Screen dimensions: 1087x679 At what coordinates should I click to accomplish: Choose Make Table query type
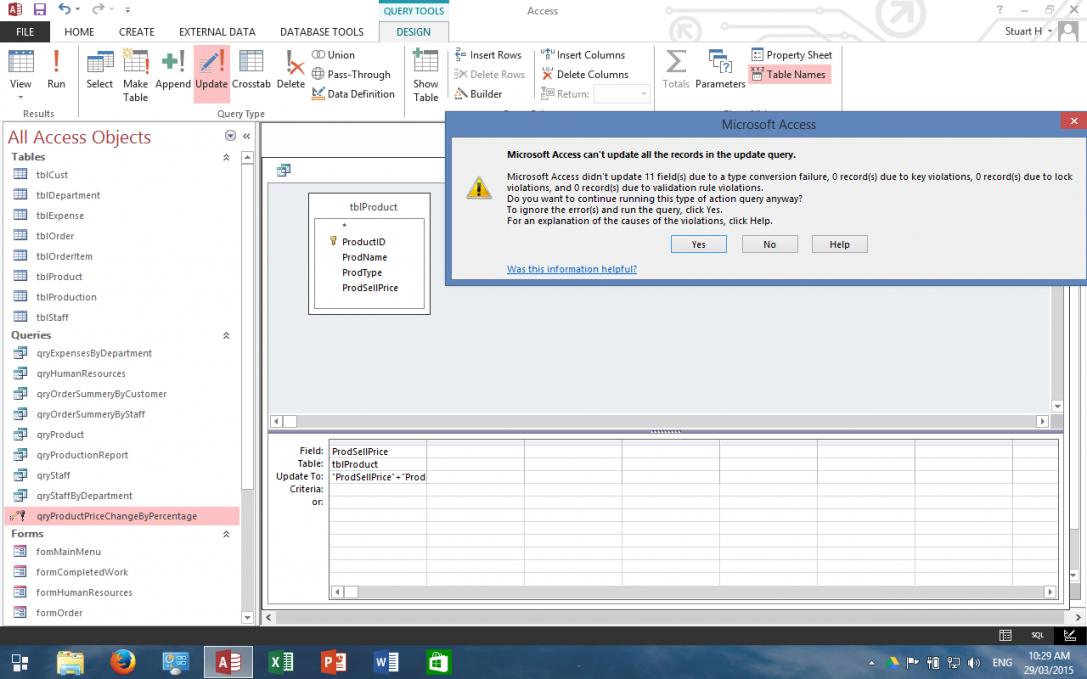point(135,76)
